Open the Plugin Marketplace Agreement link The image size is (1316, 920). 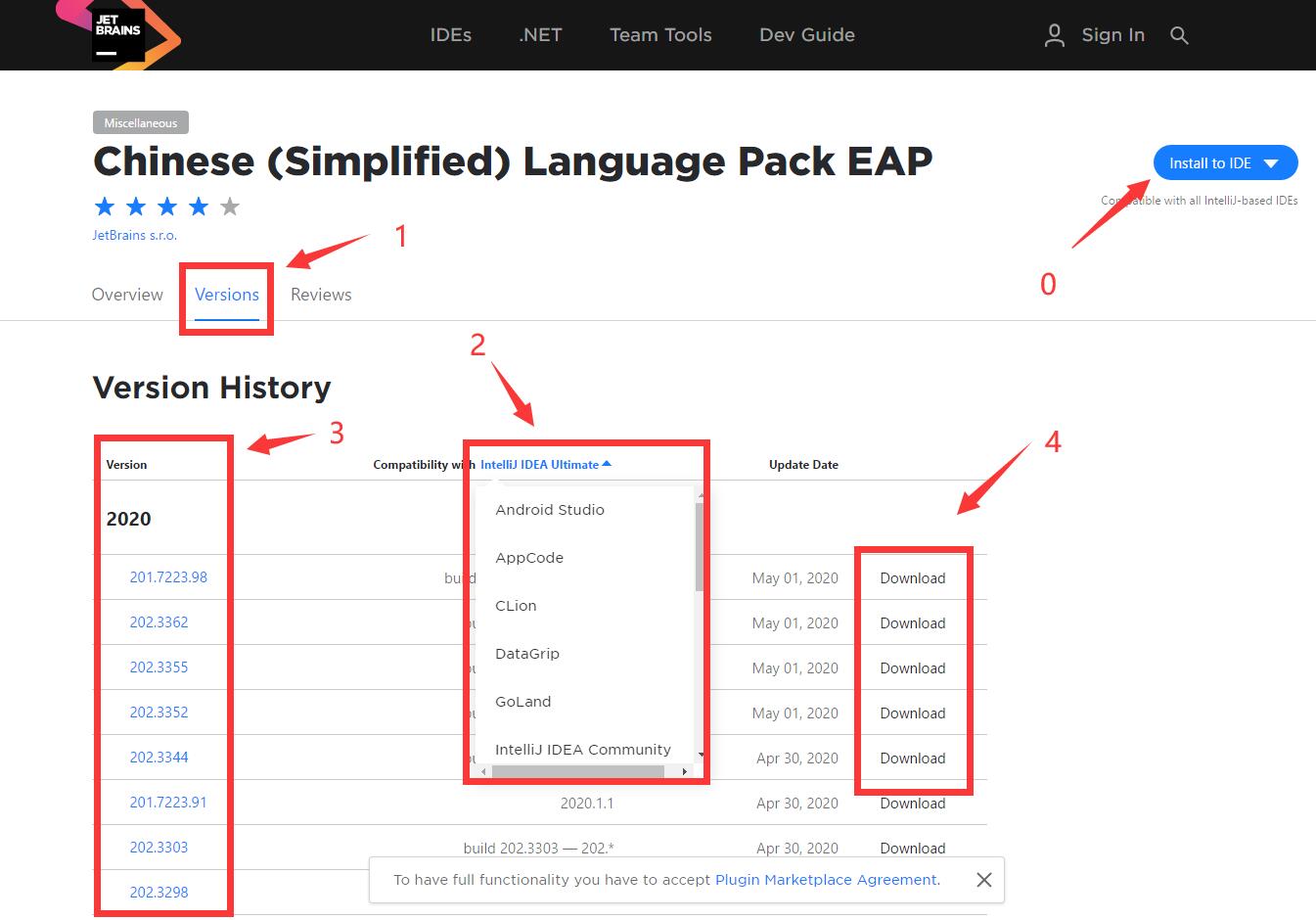[x=826, y=880]
